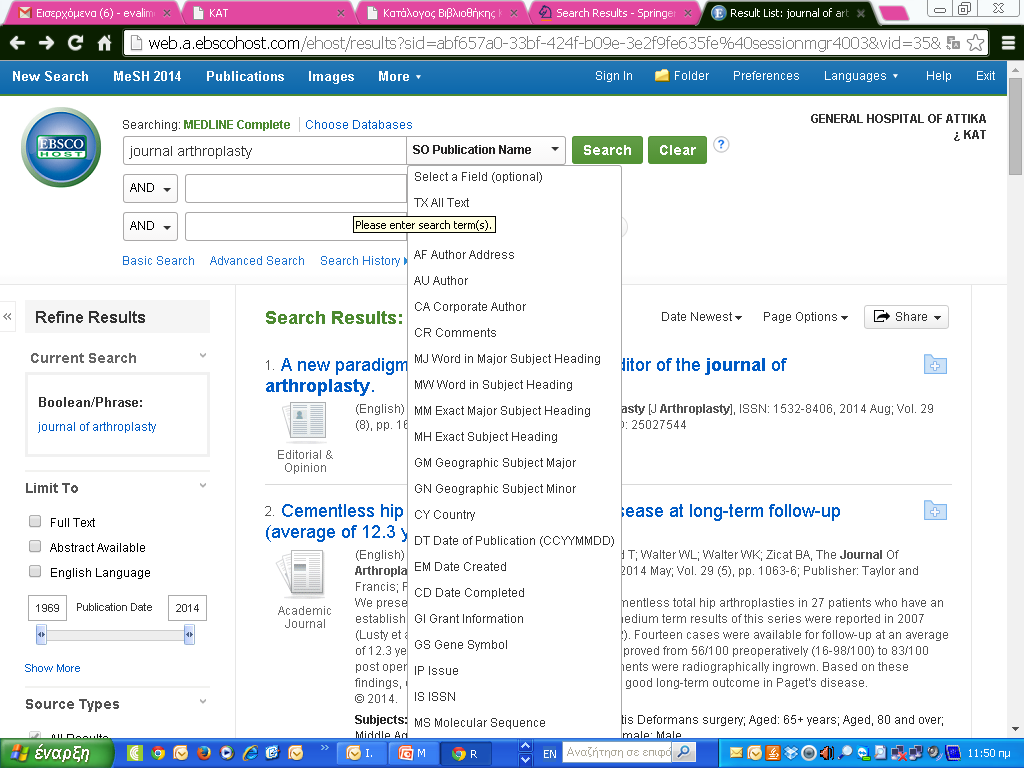Click the right handle of Publication Date slider
The image size is (1024, 768).
click(189, 634)
